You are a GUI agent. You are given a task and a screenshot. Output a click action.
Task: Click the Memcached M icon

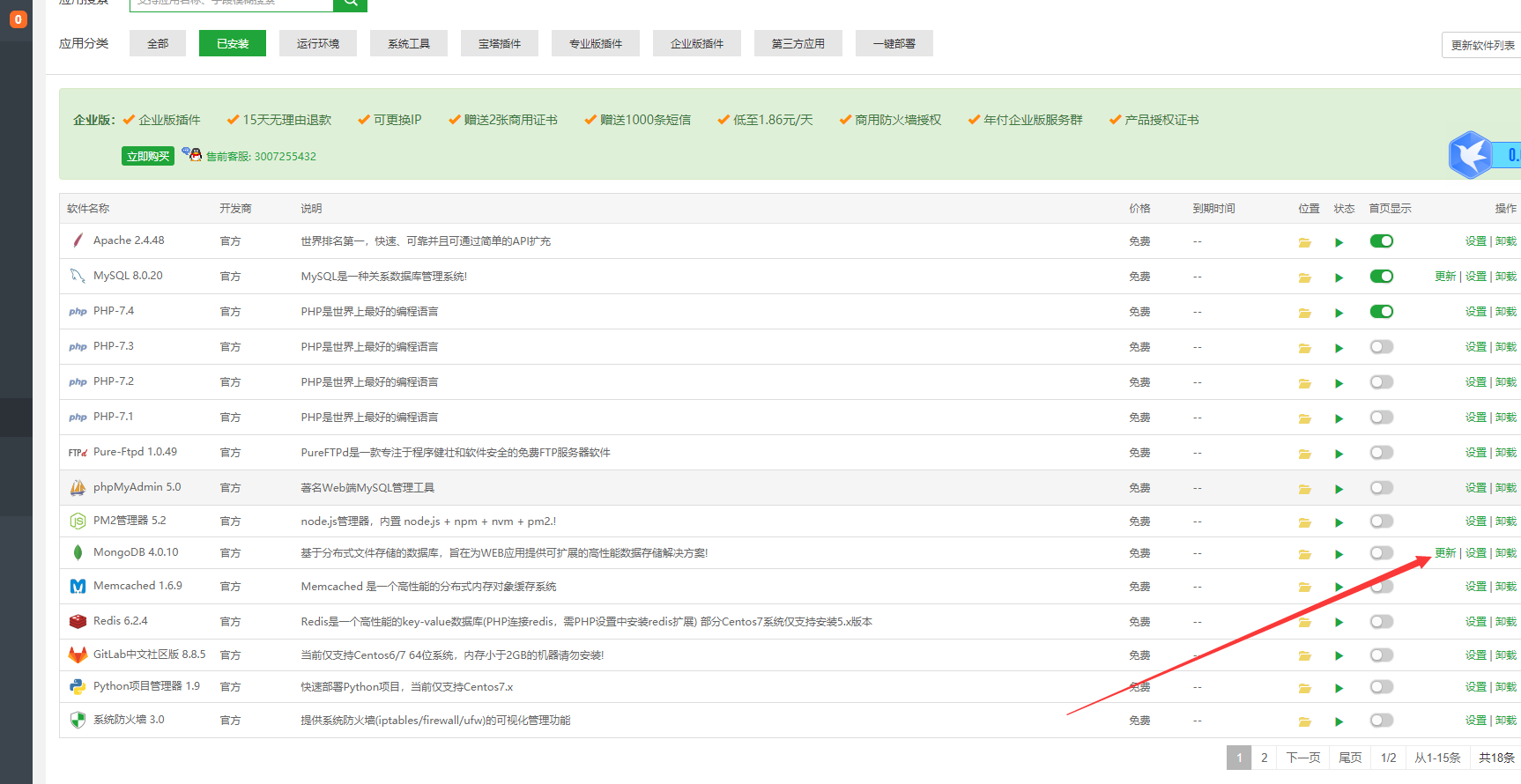(x=78, y=586)
